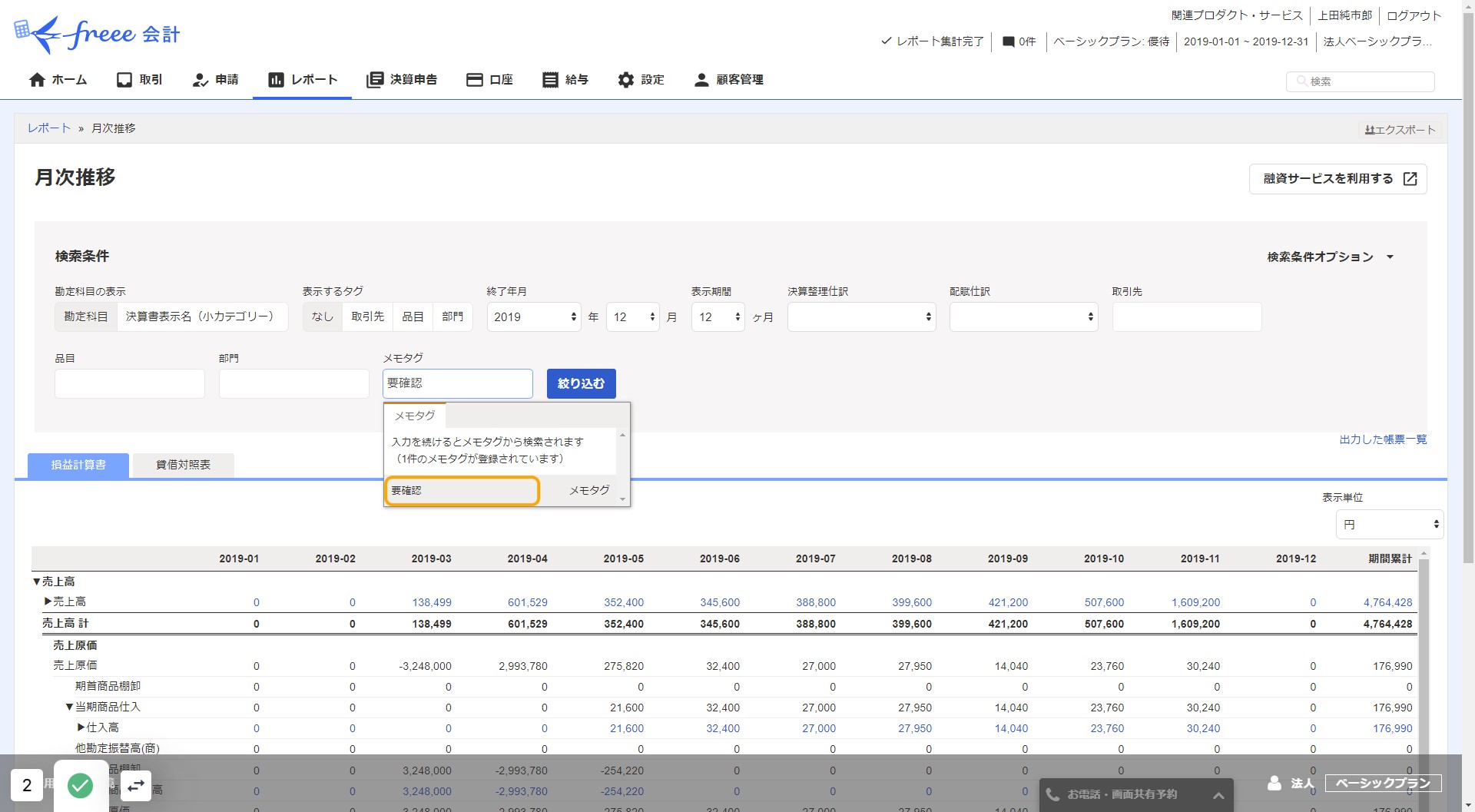Select 品目 tag toggle

[413, 317]
